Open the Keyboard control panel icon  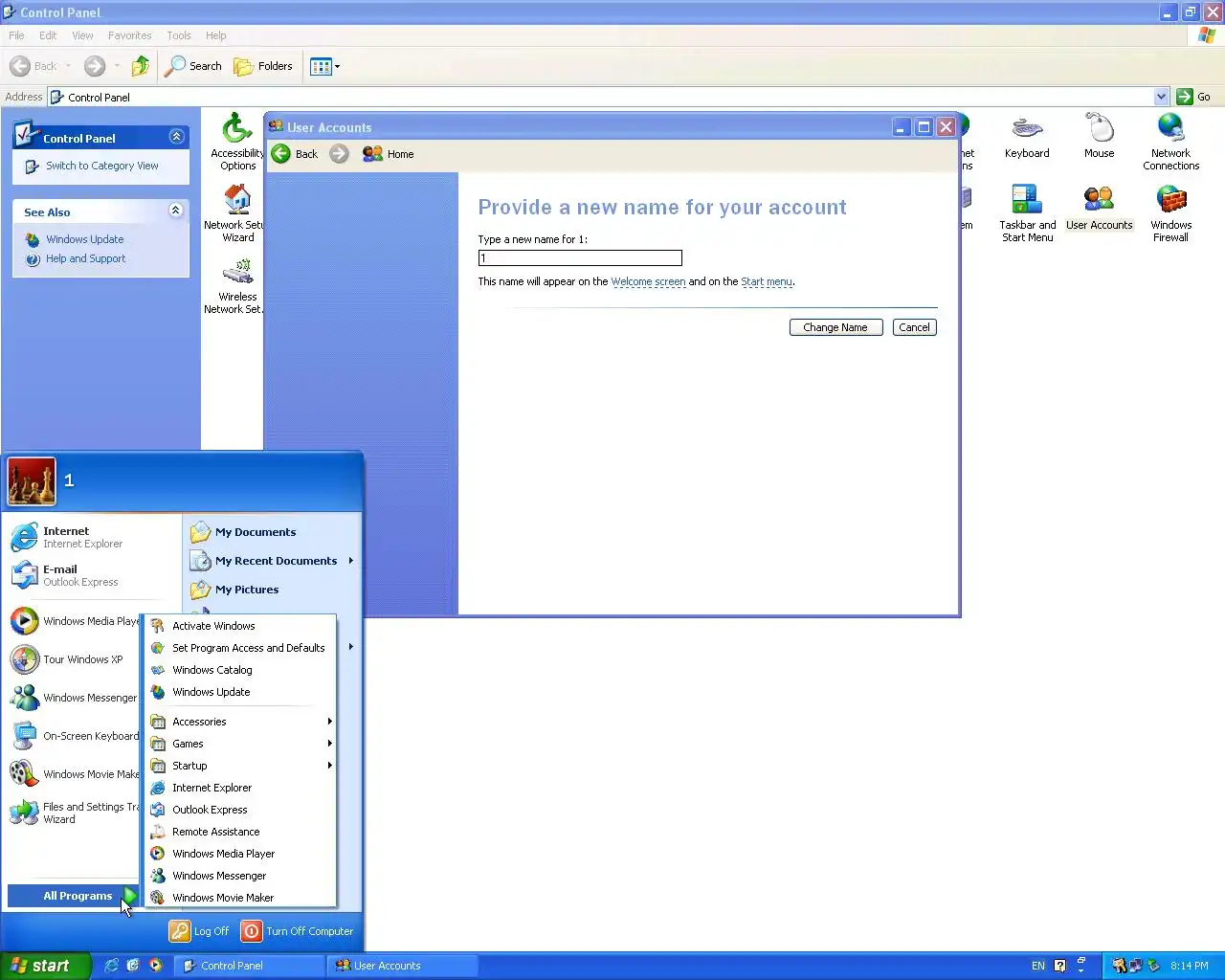pyautogui.click(x=1027, y=136)
